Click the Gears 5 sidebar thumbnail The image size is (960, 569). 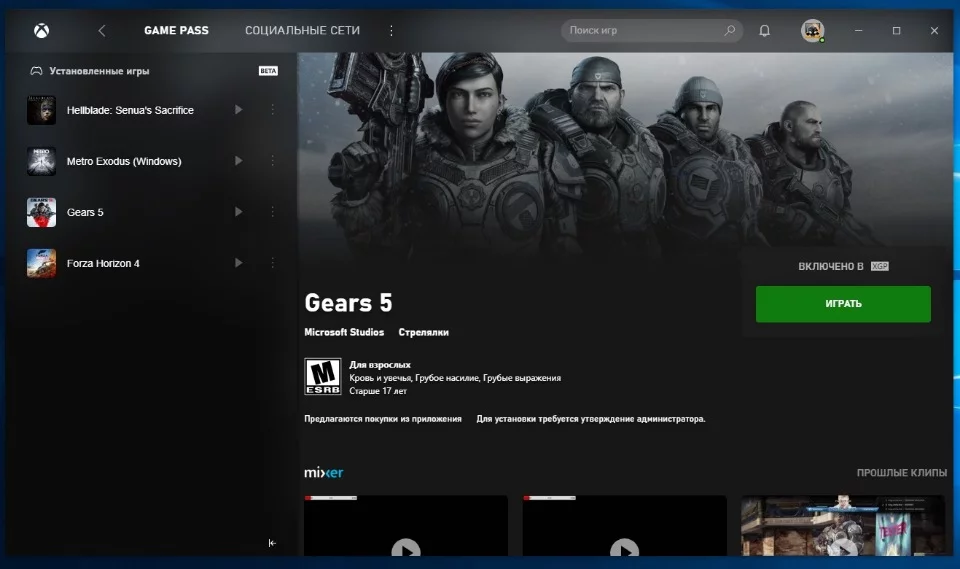point(42,212)
